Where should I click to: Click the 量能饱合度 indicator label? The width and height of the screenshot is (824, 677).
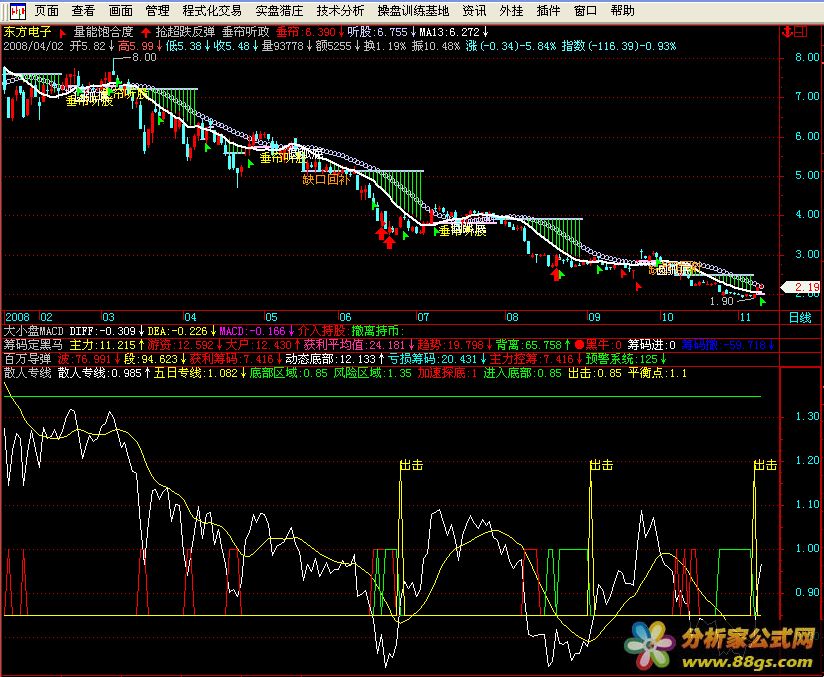[103, 31]
